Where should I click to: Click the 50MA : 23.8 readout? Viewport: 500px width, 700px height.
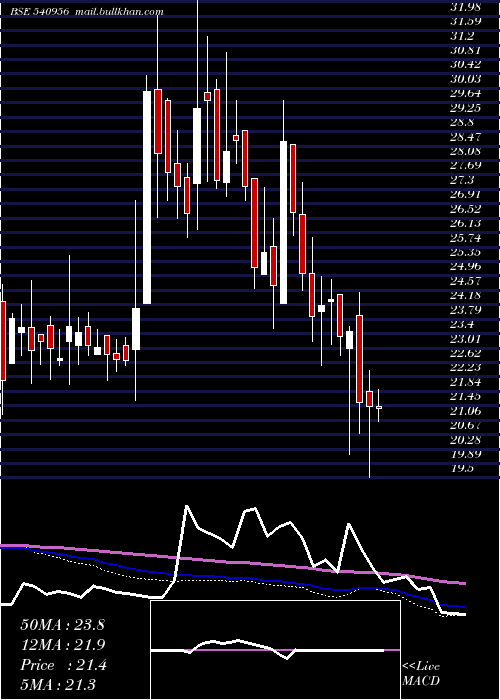[62, 625]
